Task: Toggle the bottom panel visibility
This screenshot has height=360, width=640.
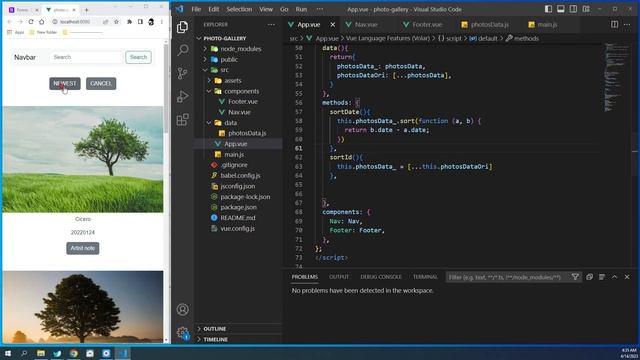Action: pyautogui.click(x=561, y=9)
